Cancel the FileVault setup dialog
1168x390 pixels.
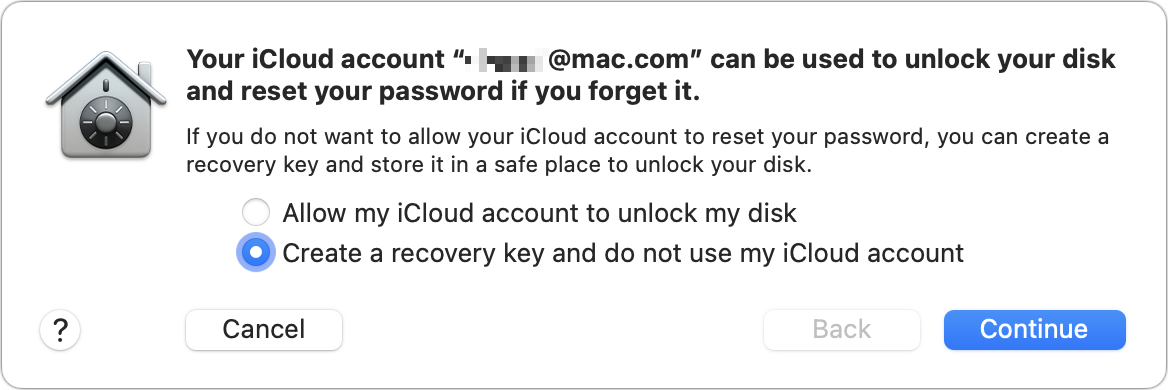click(264, 330)
